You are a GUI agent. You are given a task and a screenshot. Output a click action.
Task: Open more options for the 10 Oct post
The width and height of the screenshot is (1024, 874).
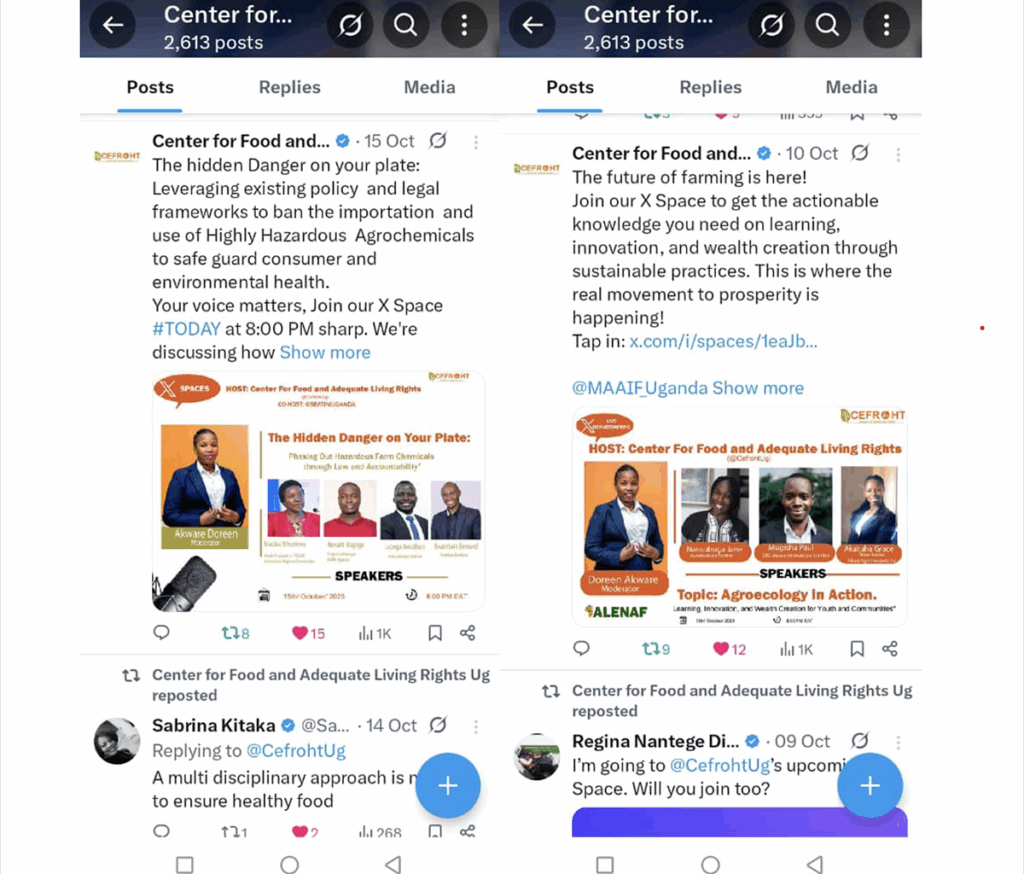(x=899, y=155)
